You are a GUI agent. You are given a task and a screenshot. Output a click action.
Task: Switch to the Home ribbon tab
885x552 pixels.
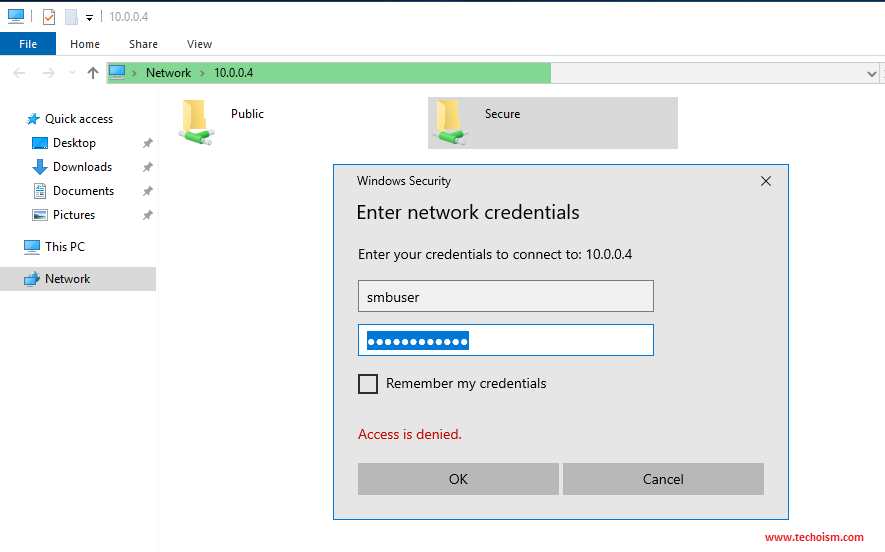pos(85,44)
